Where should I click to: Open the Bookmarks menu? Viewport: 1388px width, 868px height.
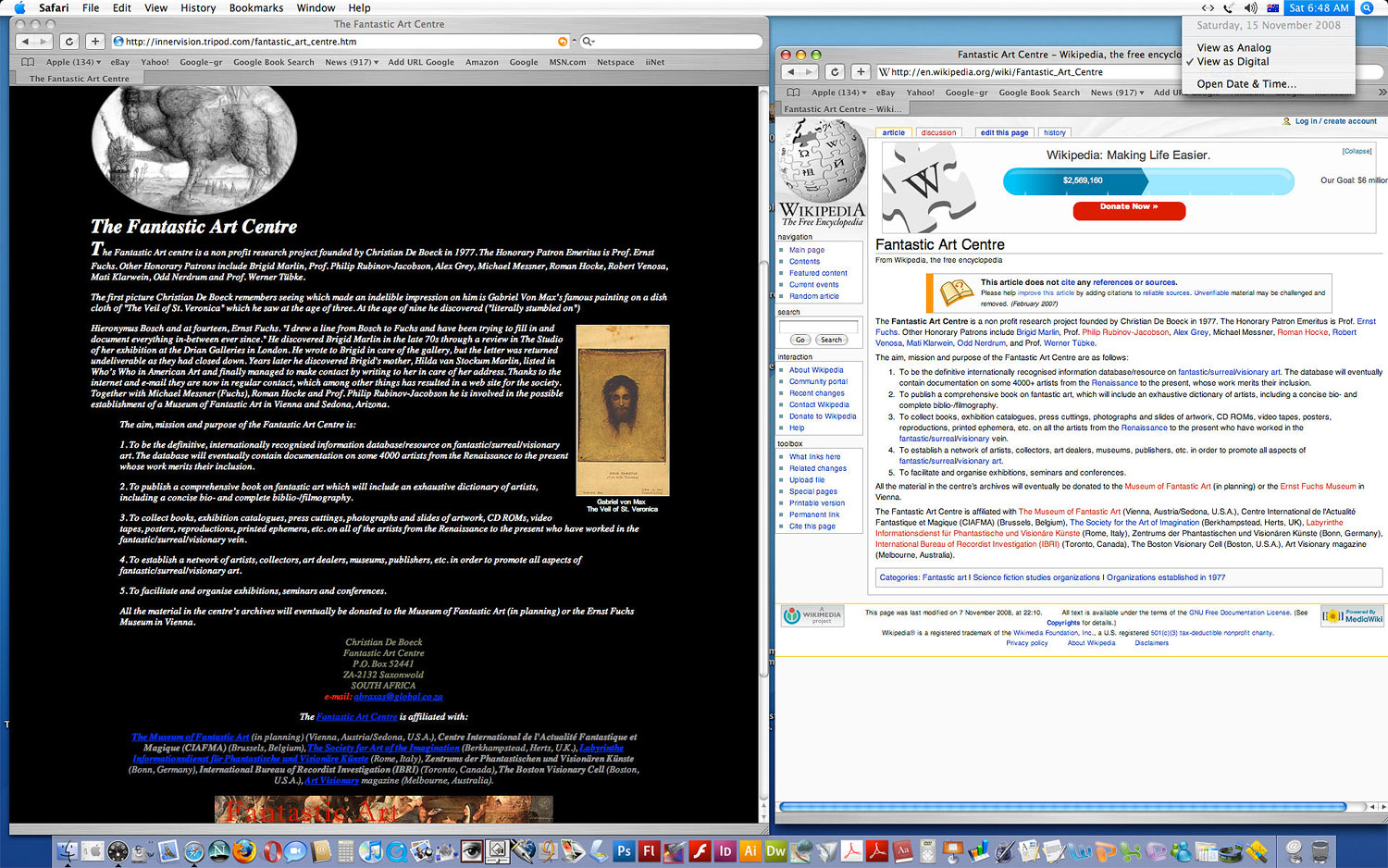[256, 7]
